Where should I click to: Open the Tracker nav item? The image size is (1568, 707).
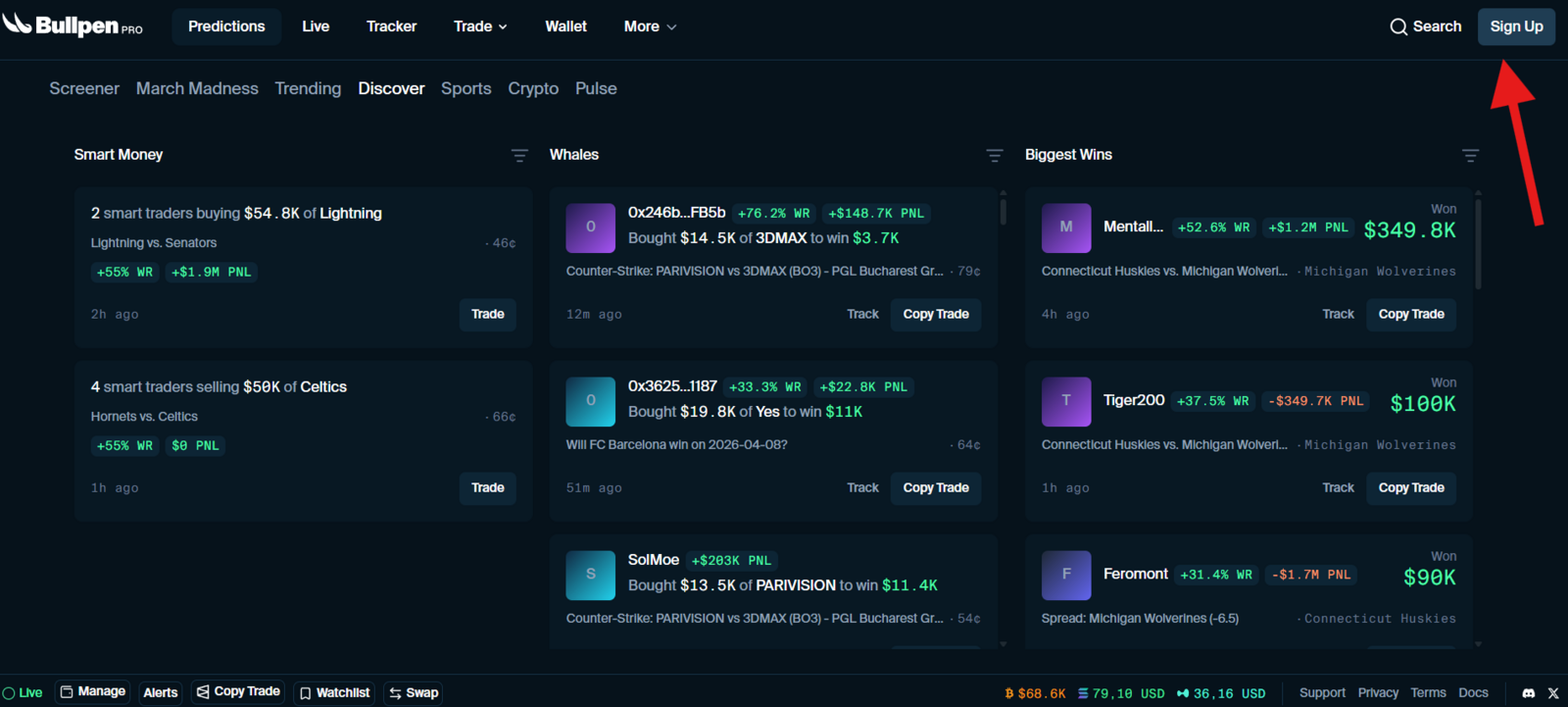[391, 26]
